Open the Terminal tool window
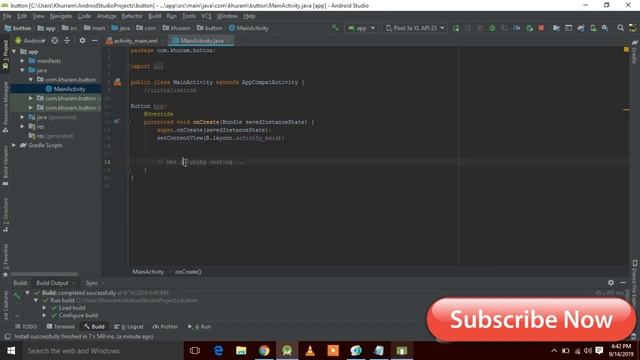The width and height of the screenshot is (640, 360). tap(61, 327)
